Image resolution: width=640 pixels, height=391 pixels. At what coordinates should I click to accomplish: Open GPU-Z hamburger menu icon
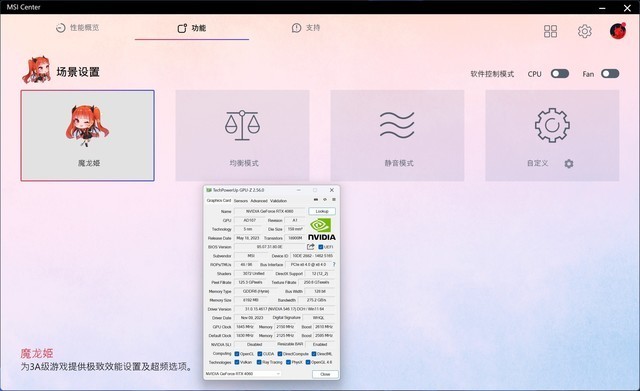coord(334,200)
